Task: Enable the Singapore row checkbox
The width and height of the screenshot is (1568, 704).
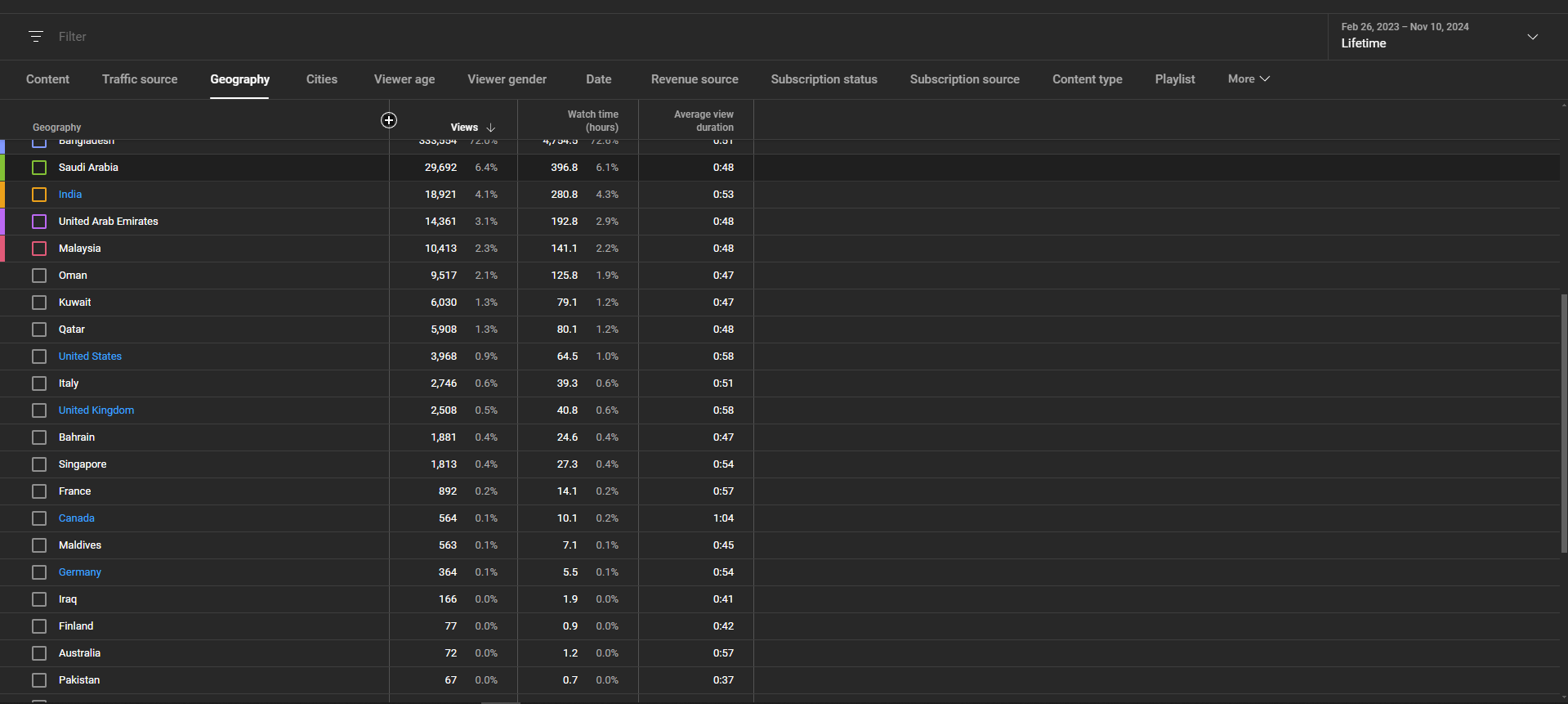Action: point(39,464)
